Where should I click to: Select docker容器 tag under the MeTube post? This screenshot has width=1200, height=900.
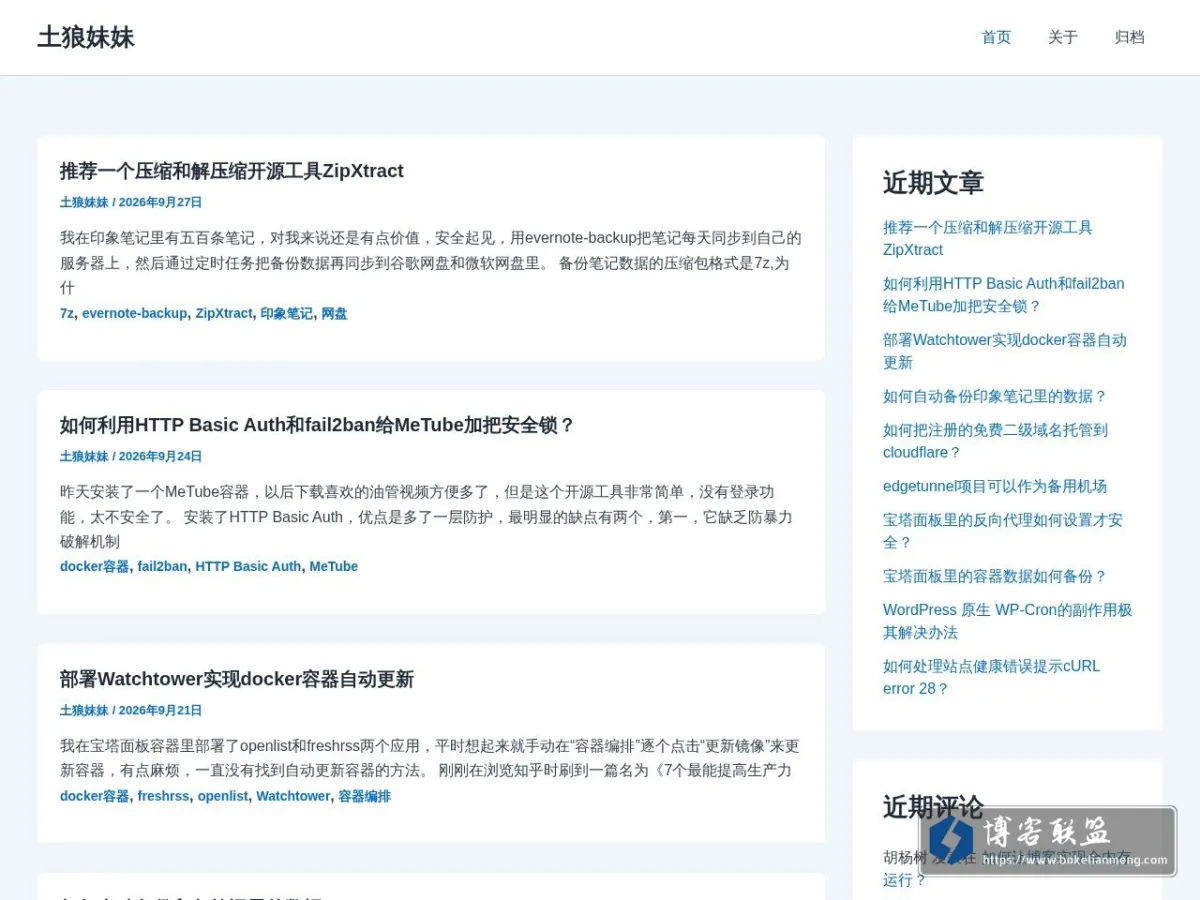click(x=94, y=566)
